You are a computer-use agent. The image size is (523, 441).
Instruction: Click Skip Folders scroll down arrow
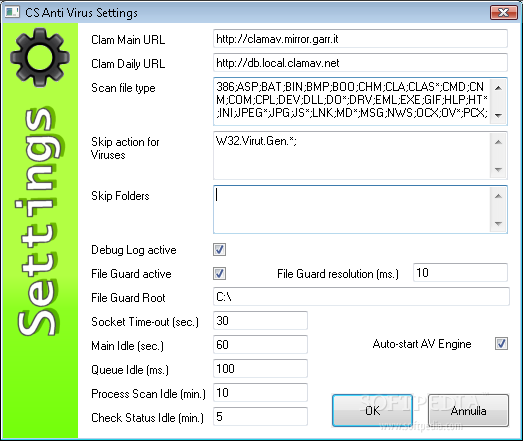(498, 224)
